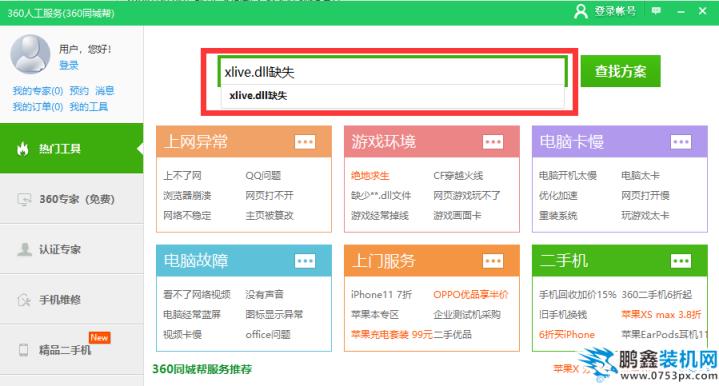Screen dimensions: 719x386
Task: Click the monitor icon beside 360专家
Action: point(24,199)
